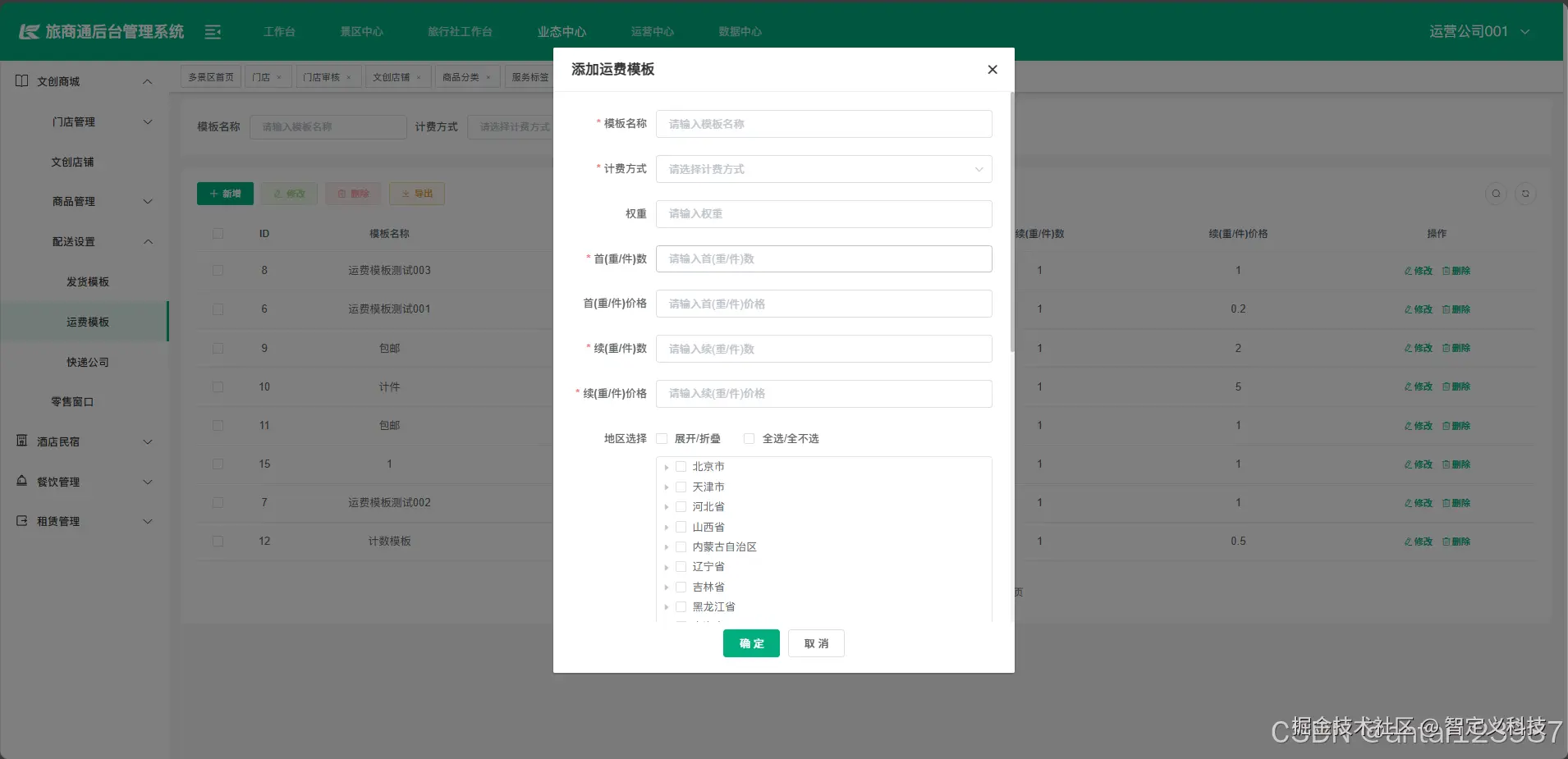Expand the 吉林省 tree node arrow

666,588
